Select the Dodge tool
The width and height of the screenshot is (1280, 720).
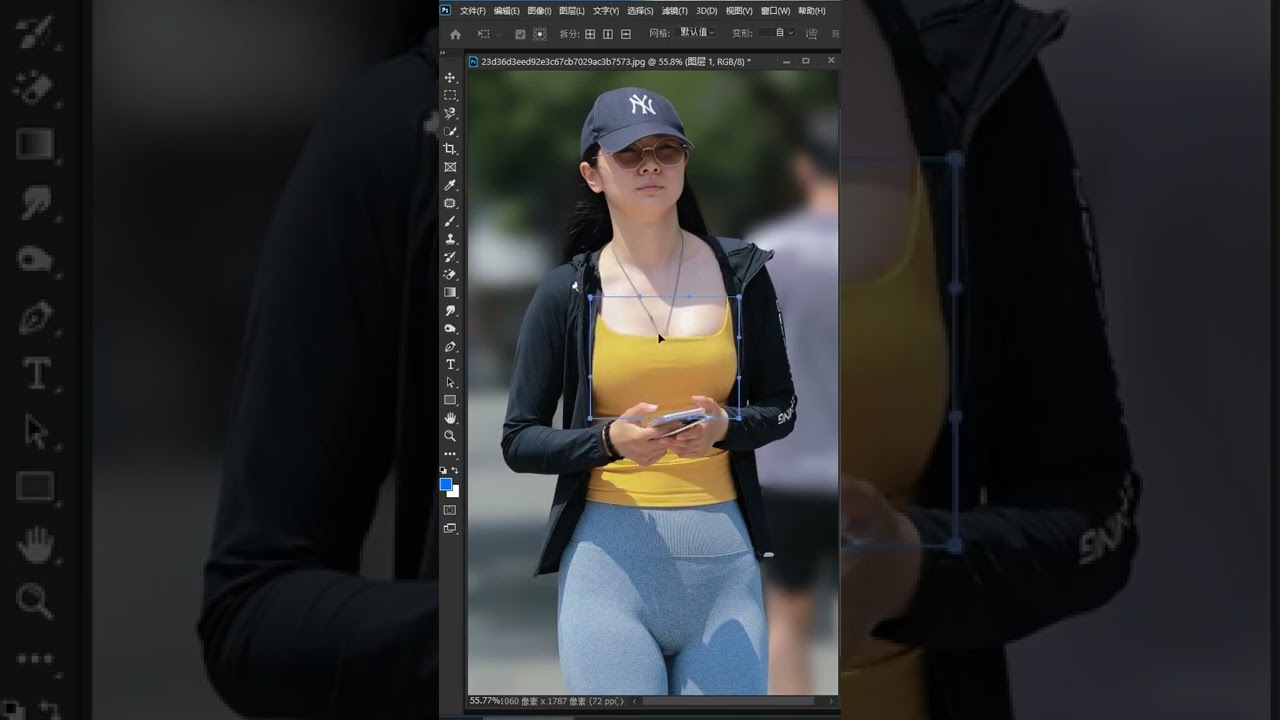point(450,328)
